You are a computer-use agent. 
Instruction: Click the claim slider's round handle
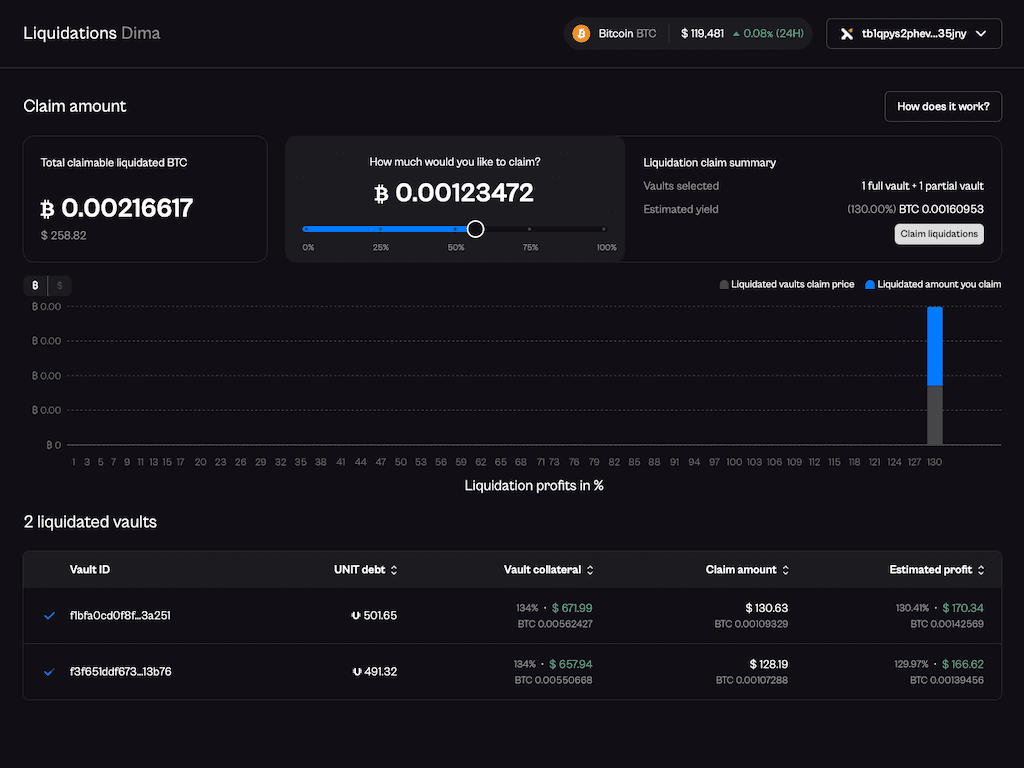476,229
